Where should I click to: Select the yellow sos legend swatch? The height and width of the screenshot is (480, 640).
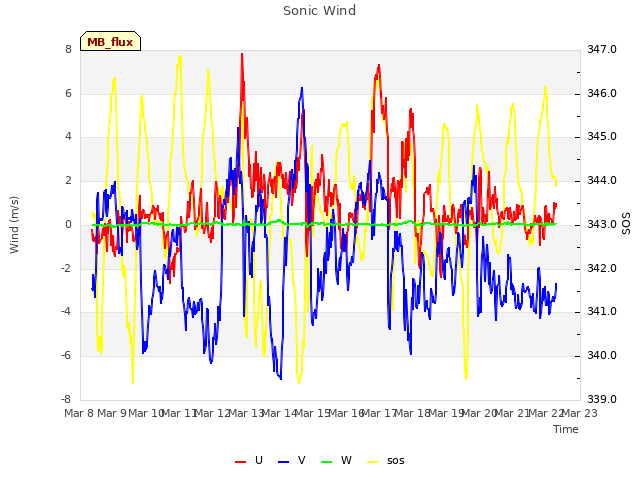373,462
